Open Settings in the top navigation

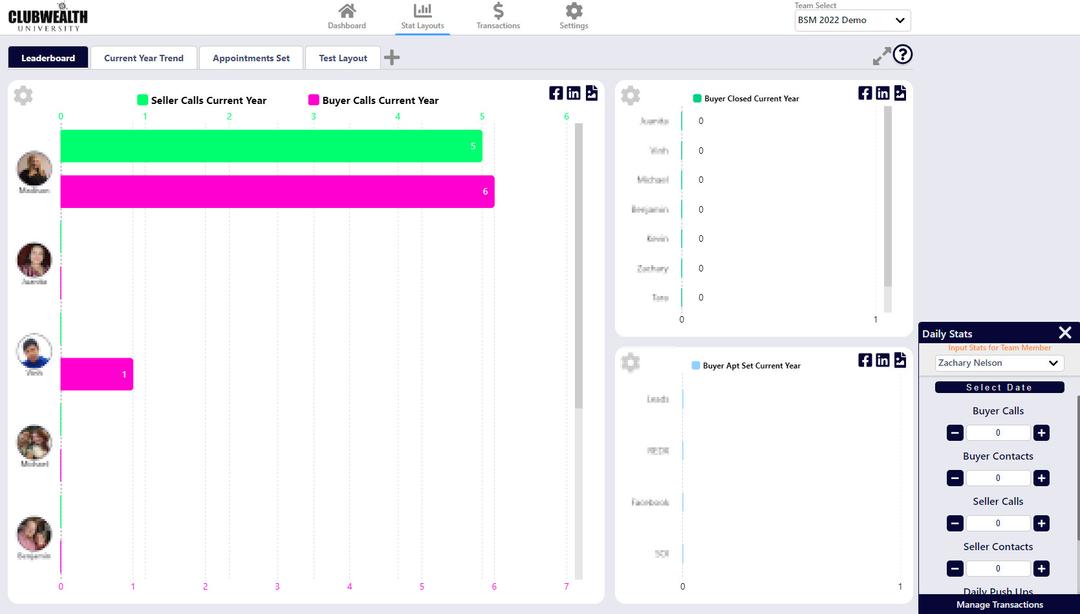(574, 17)
